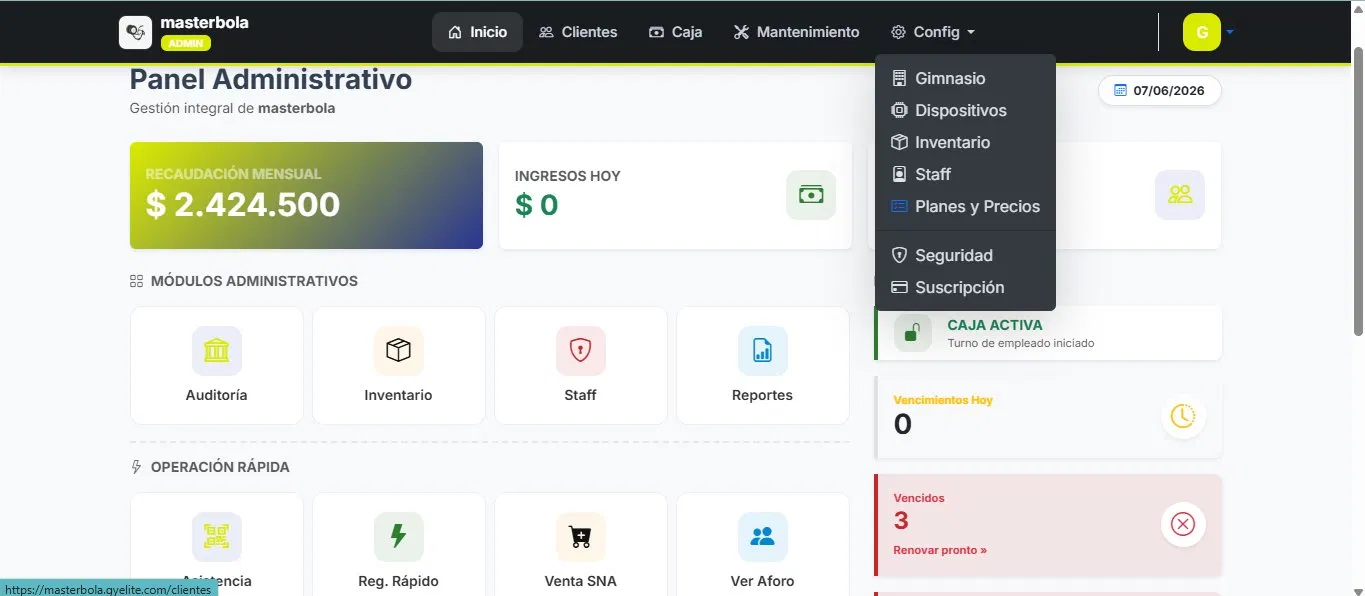Open the Reportes module icon
This screenshot has height=596, width=1365.
coord(762,351)
